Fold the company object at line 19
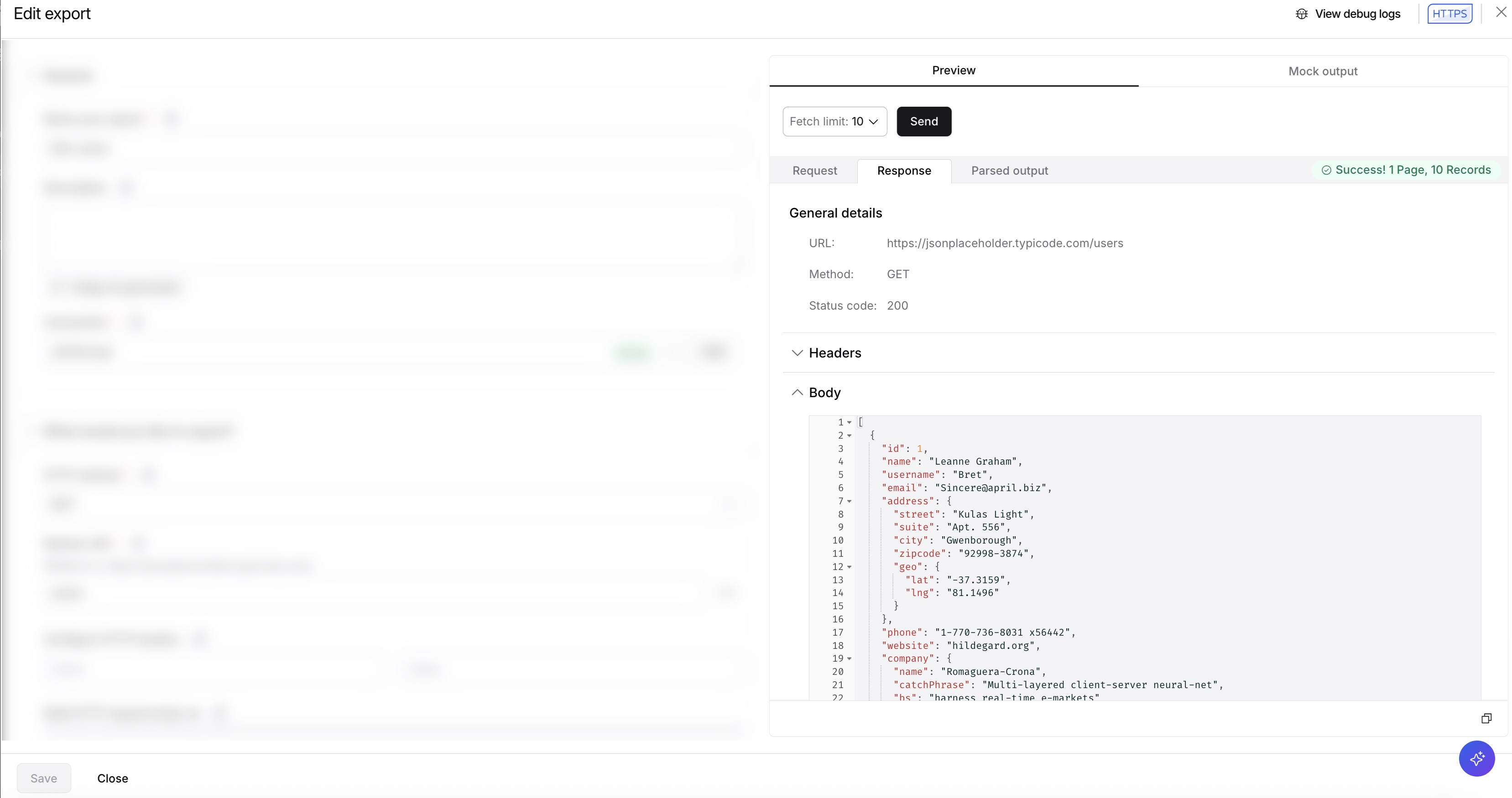 coord(849,658)
